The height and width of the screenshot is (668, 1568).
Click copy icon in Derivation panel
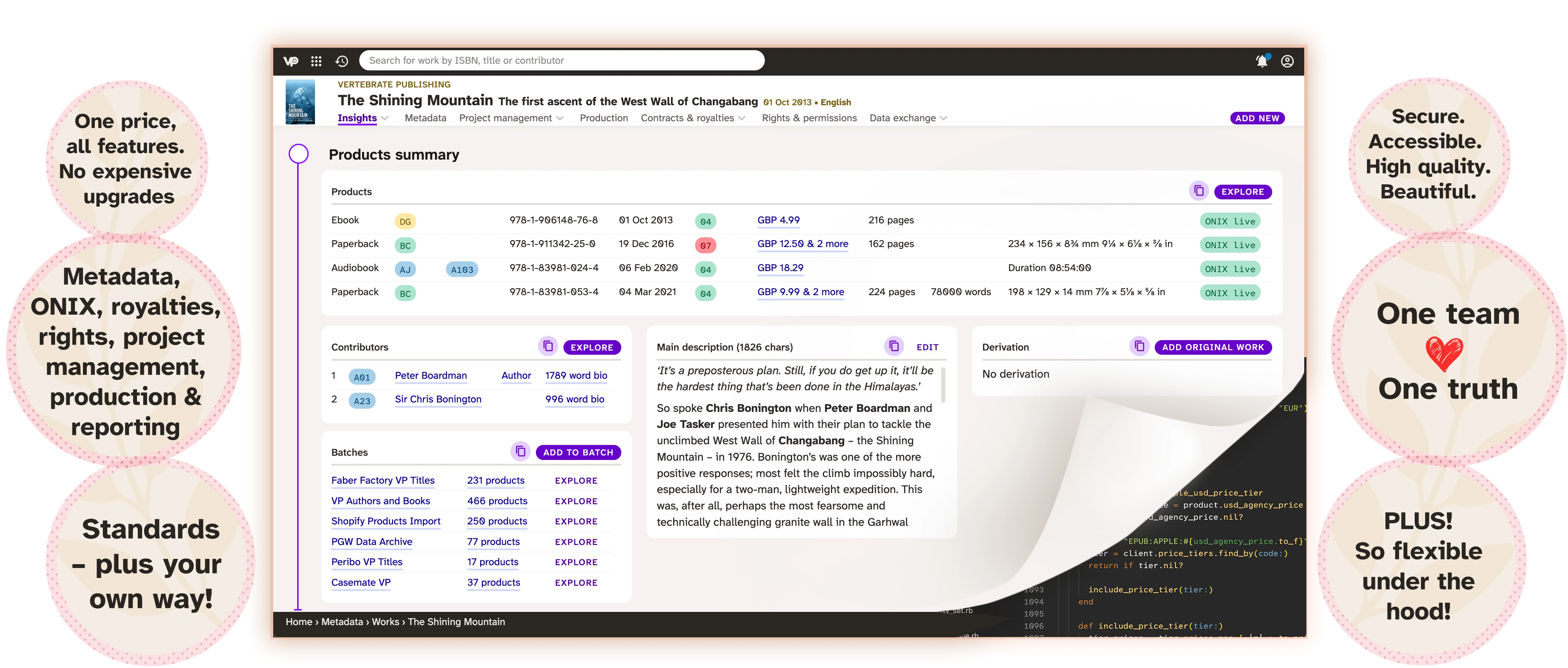click(x=1139, y=346)
